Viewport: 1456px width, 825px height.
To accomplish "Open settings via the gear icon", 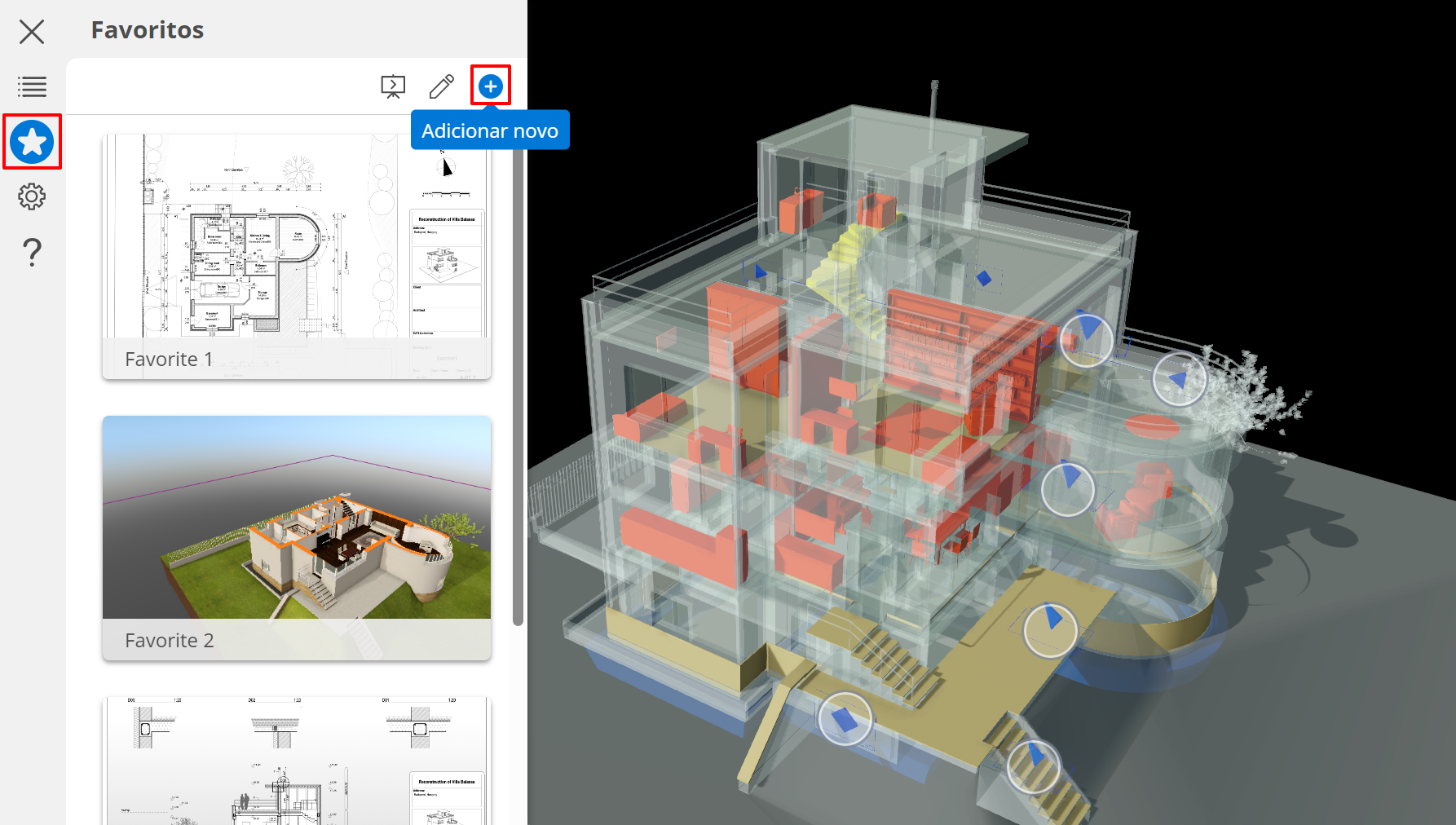I will (32, 196).
